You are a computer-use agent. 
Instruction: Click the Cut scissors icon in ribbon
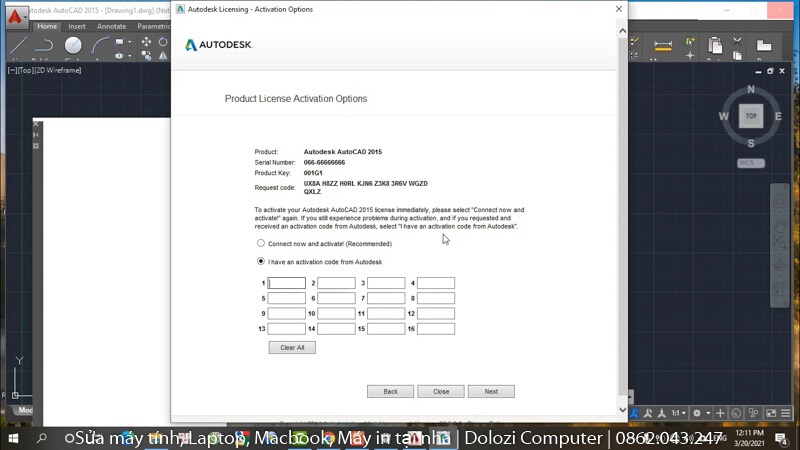tap(737, 41)
